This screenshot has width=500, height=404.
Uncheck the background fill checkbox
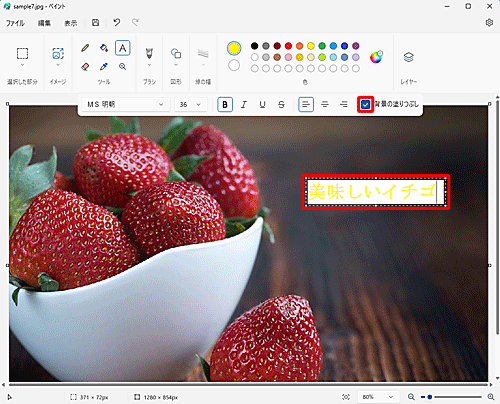coord(365,105)
